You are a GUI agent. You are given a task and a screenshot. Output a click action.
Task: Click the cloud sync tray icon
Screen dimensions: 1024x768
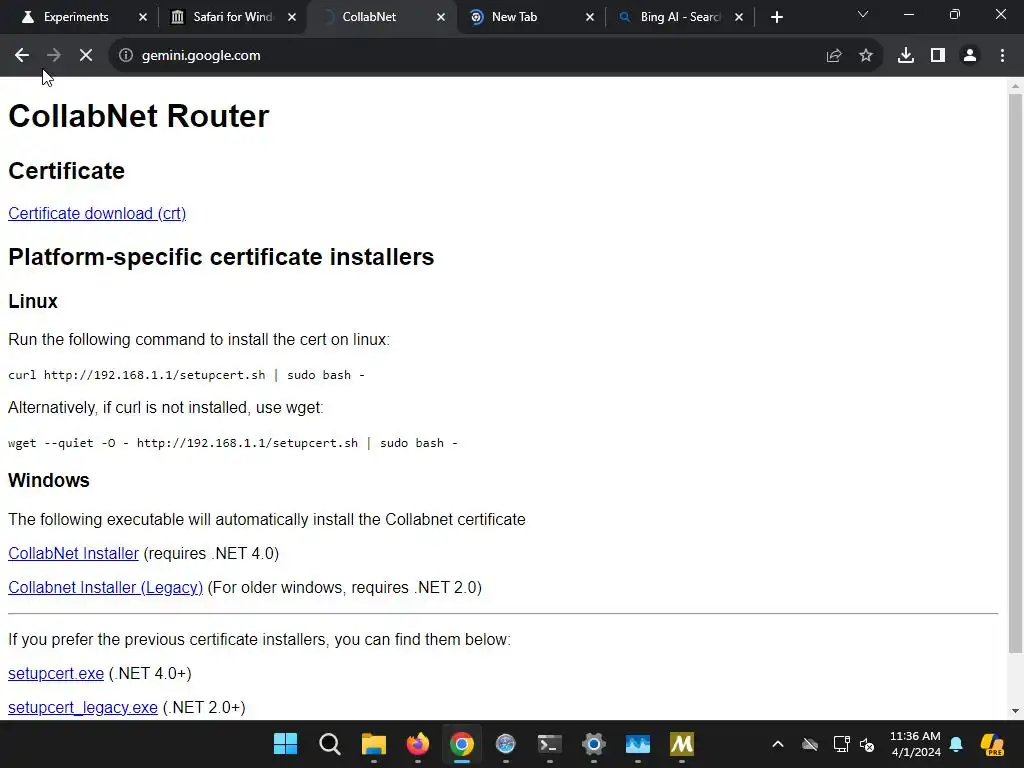tap(810, 744)
